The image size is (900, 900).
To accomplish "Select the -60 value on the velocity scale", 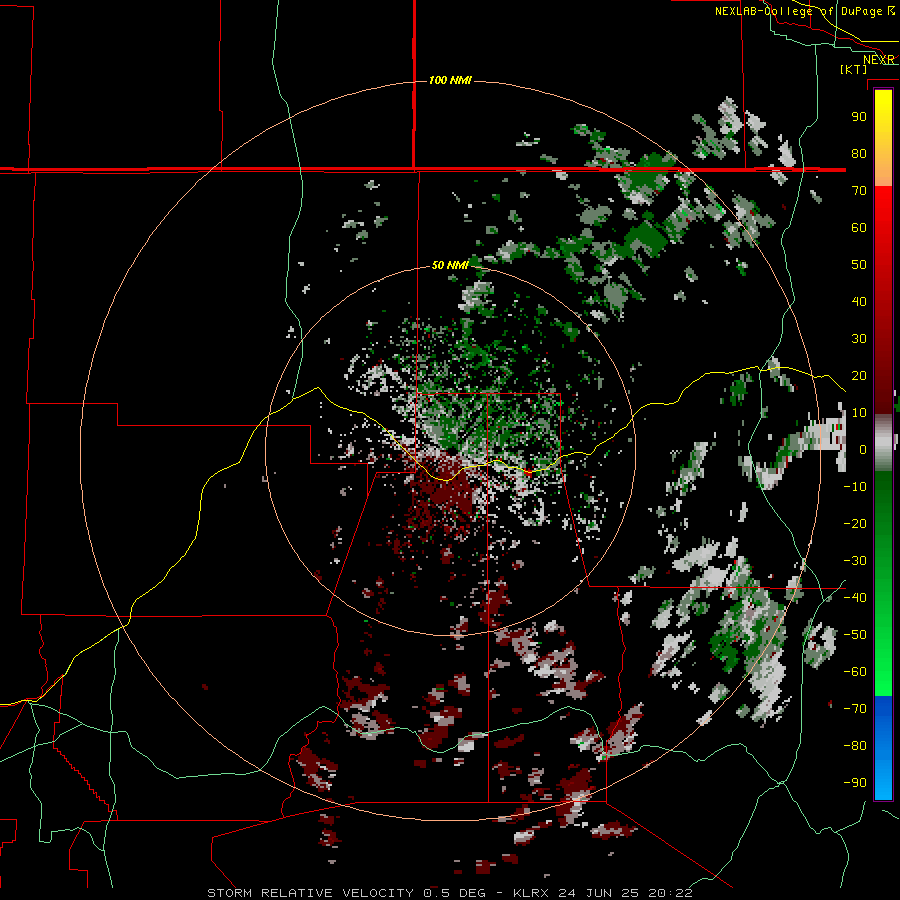I will click(855, 672).
